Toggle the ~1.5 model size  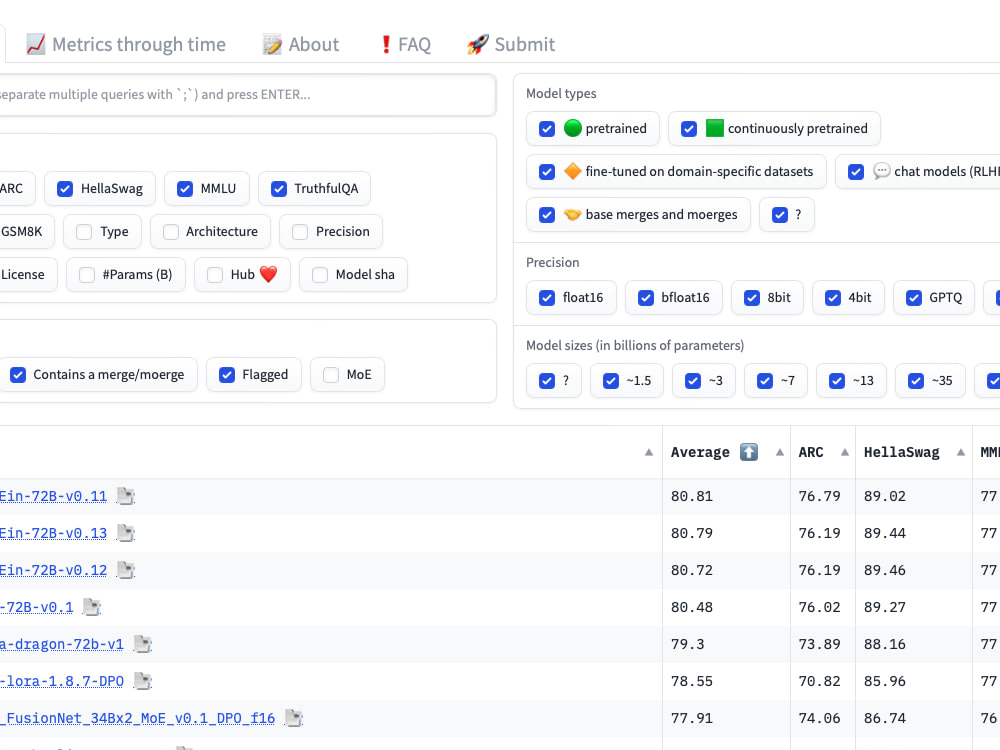611,381
